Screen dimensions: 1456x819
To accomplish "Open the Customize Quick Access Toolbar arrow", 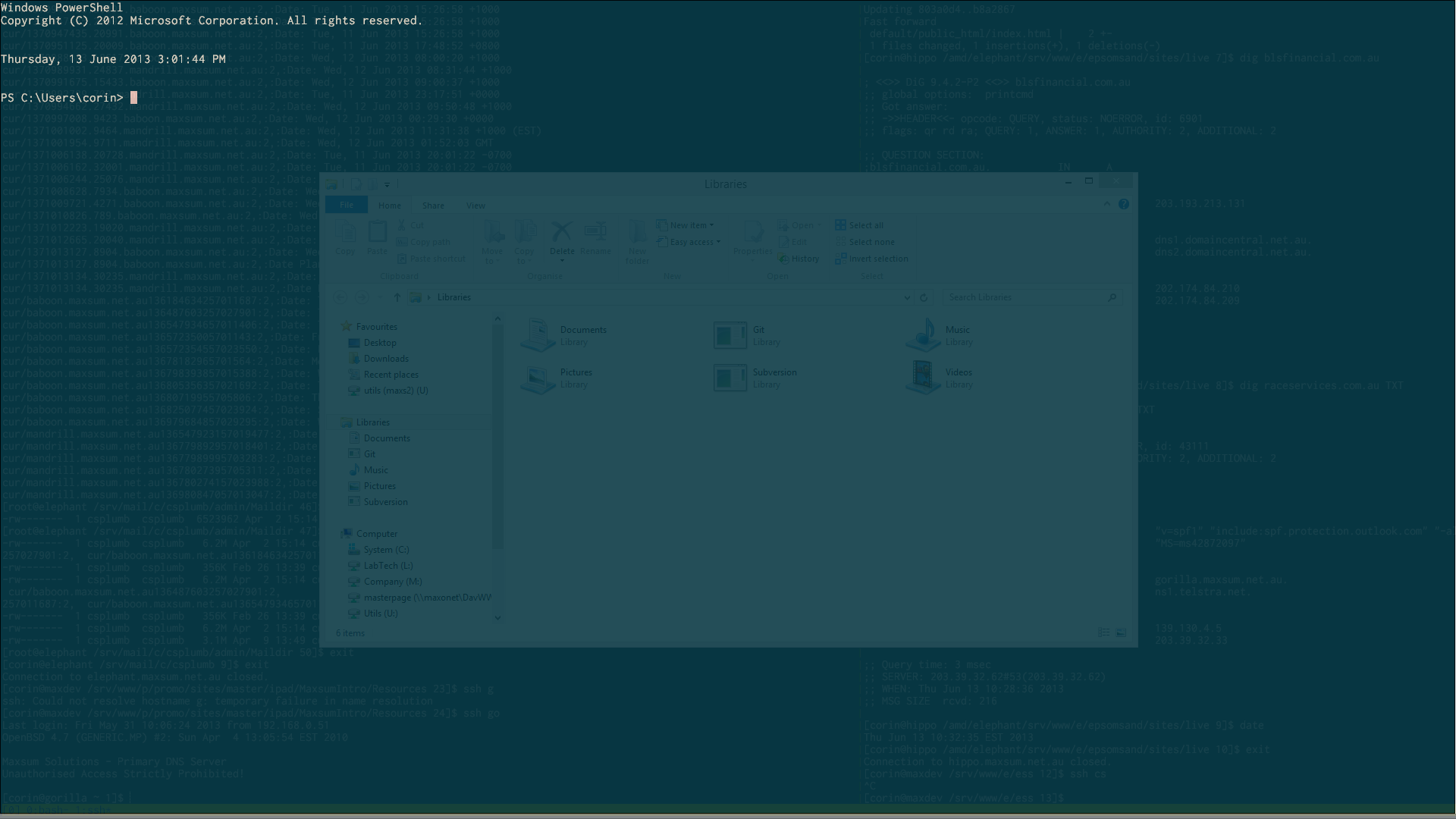I will pos(387,184).
